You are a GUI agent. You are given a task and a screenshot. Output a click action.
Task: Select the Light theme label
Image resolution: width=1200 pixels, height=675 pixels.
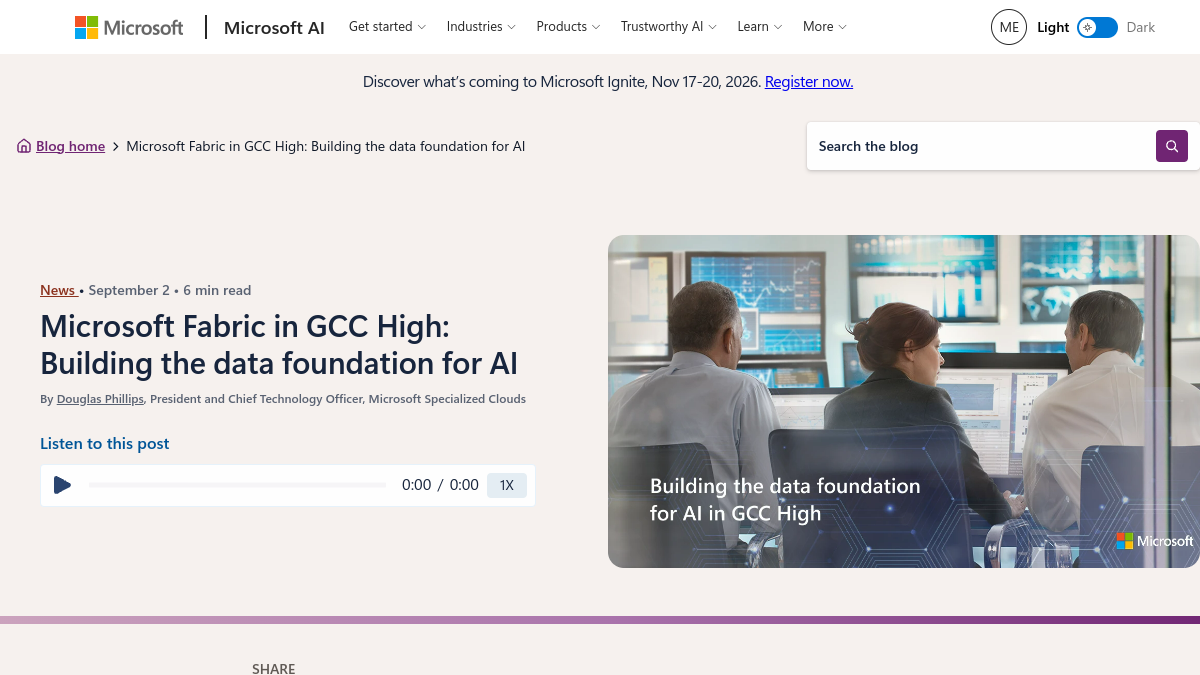1053,27
